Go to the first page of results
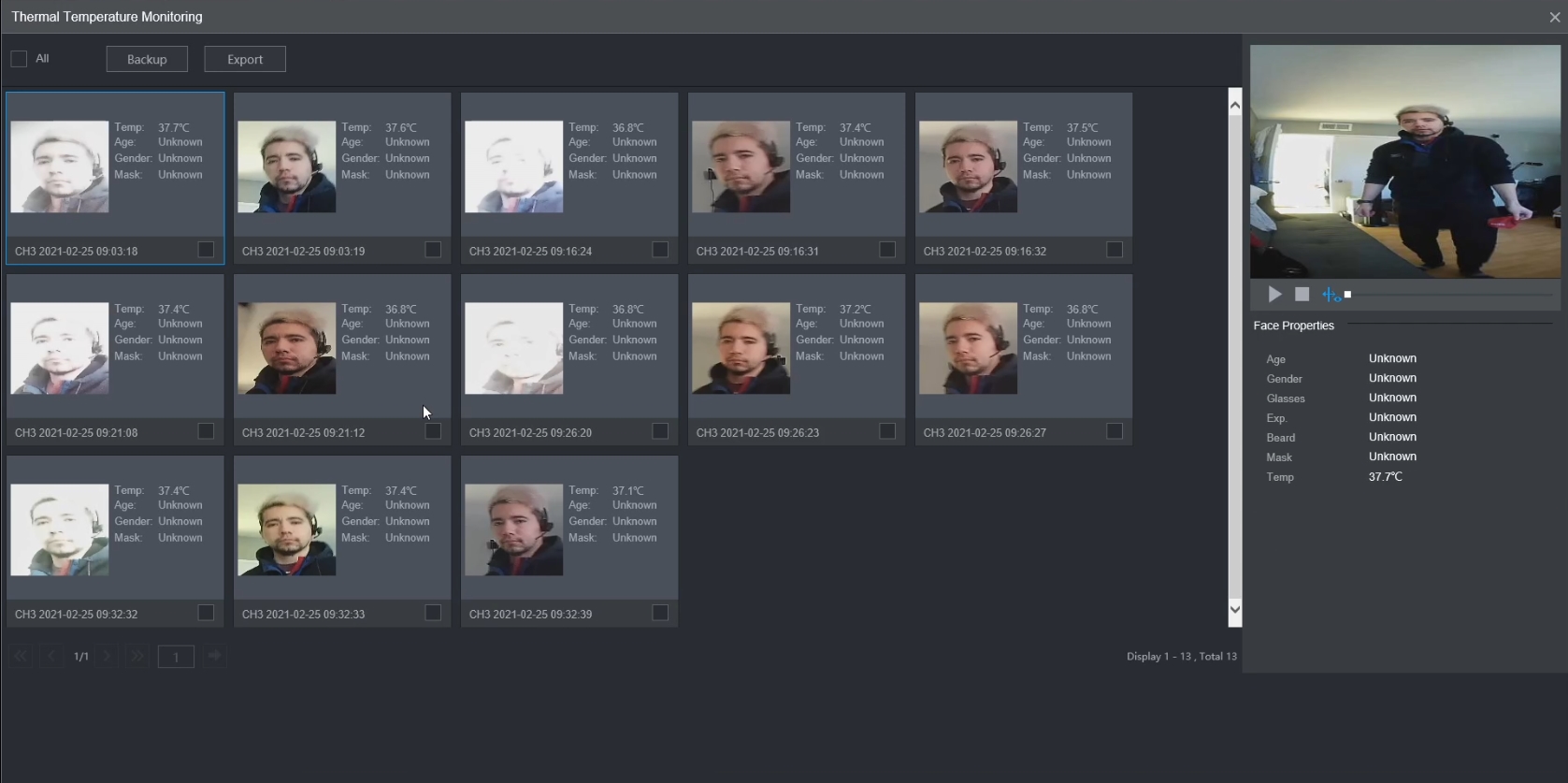 21,656
